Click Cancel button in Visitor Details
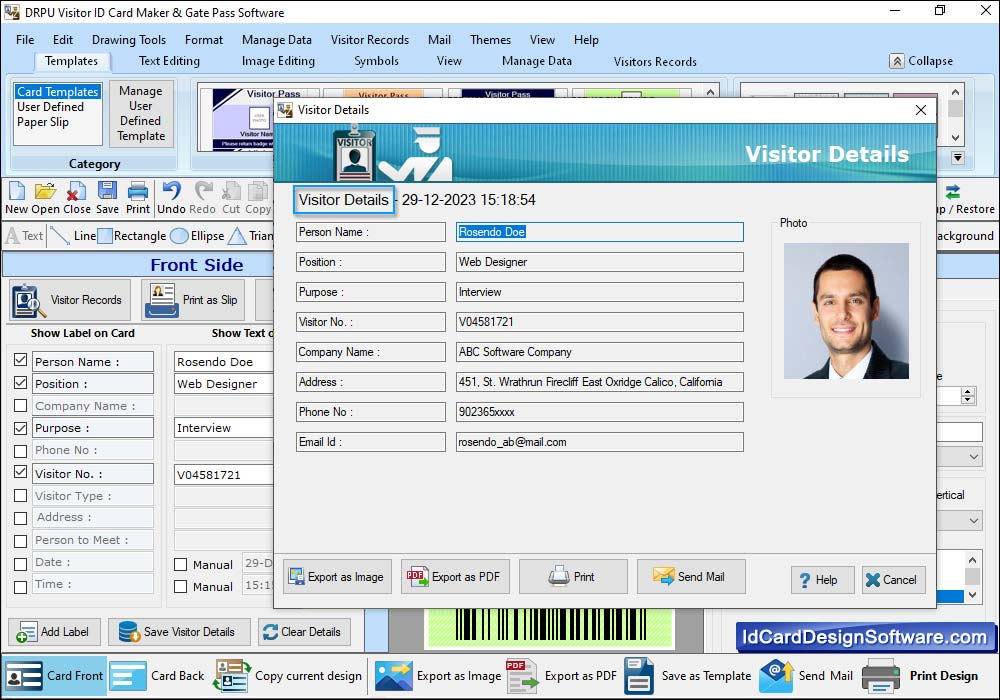1000x700 pixels. (x=893, y=580)
